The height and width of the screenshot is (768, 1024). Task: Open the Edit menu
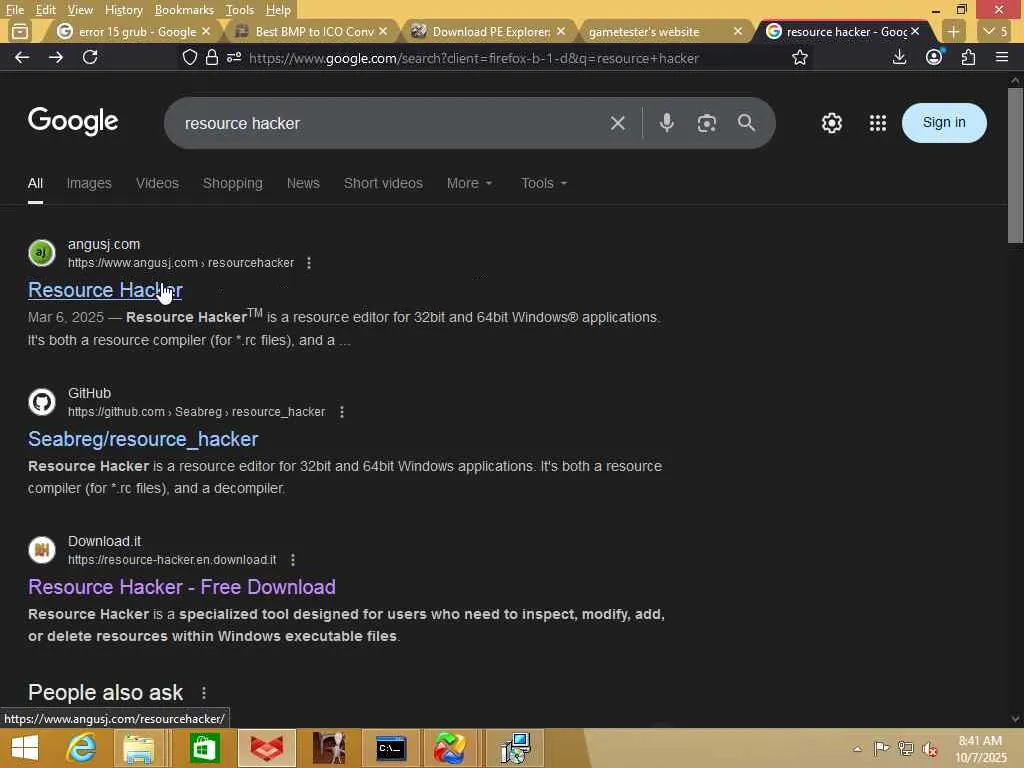(x=45, y=10)
